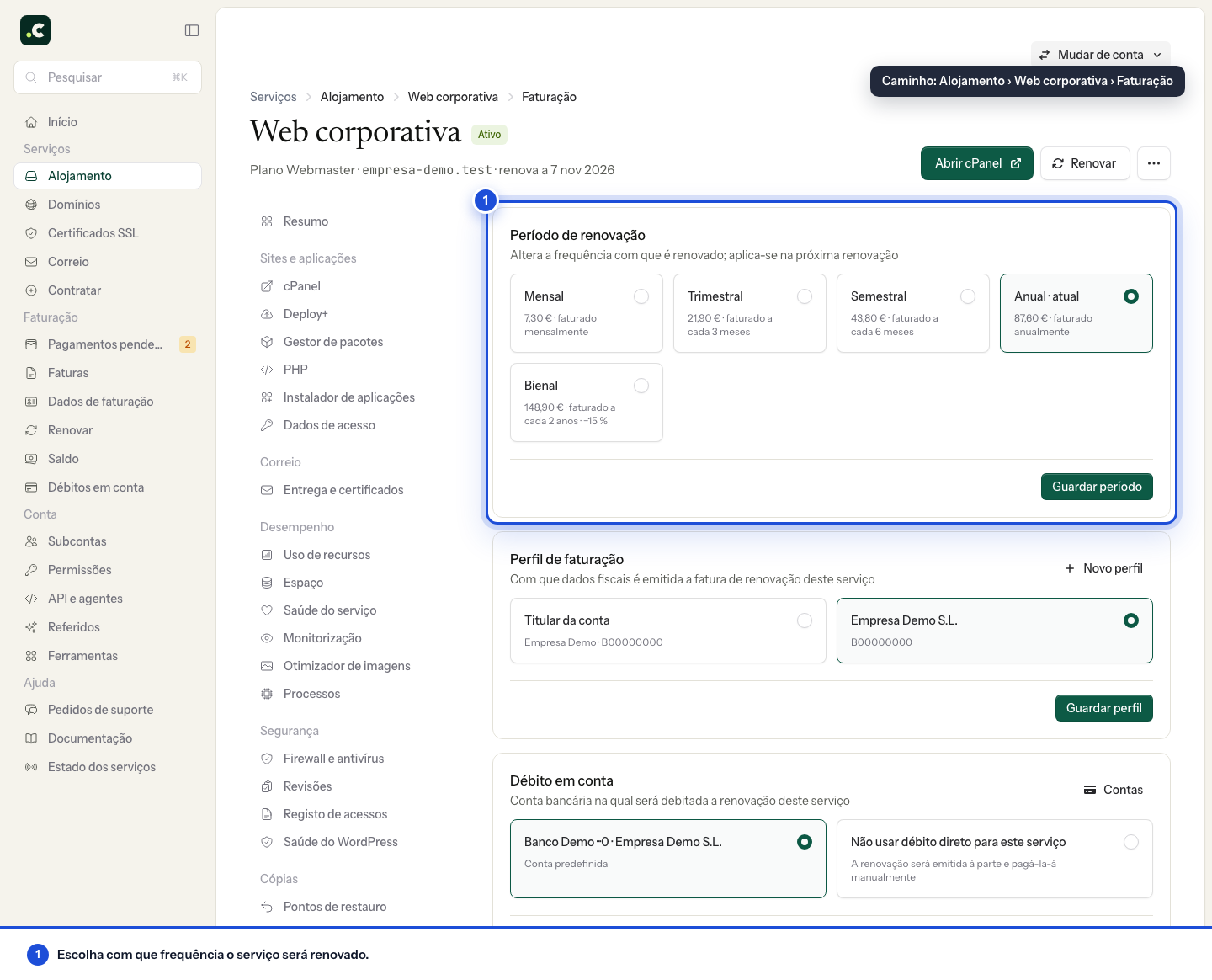Click the PHP code icon in the service menu

tap(267, 370)
